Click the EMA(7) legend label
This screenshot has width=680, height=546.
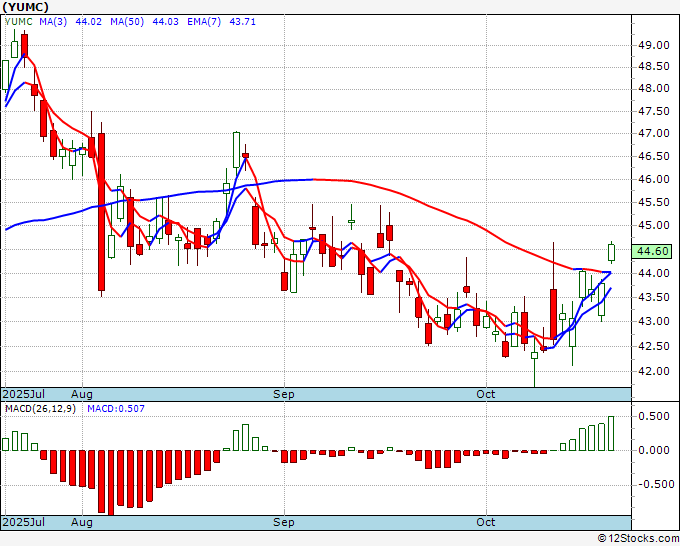(204, 22)
